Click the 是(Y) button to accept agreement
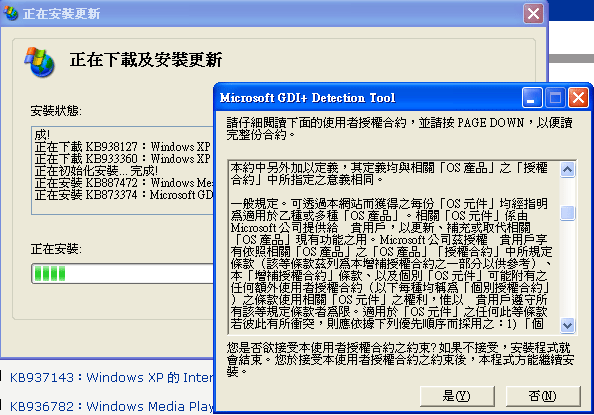The height and width of the screenshot is (415, 594). coord(457,396)
